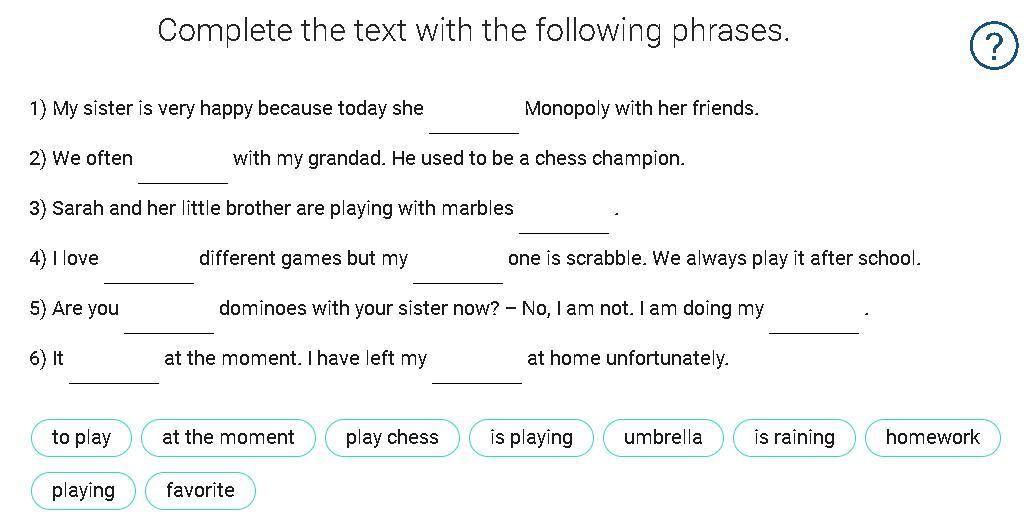The width and height of the screenshot is (1034, 517).
Task: Click the blank before 'one is scrabble'
Action: [x=458, y=266]
